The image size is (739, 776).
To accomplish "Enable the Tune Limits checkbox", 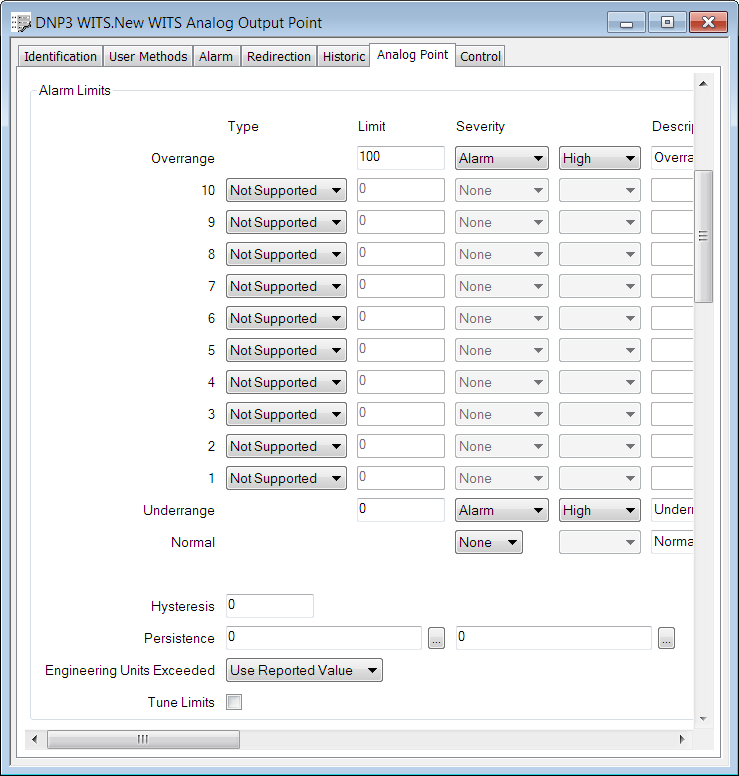I will pyautogui.click(x=234, y=703).
